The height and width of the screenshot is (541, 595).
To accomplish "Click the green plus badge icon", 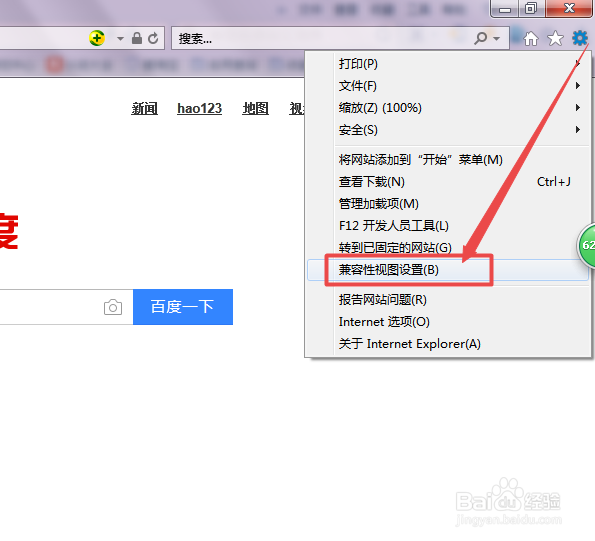I will coord(97,38).
